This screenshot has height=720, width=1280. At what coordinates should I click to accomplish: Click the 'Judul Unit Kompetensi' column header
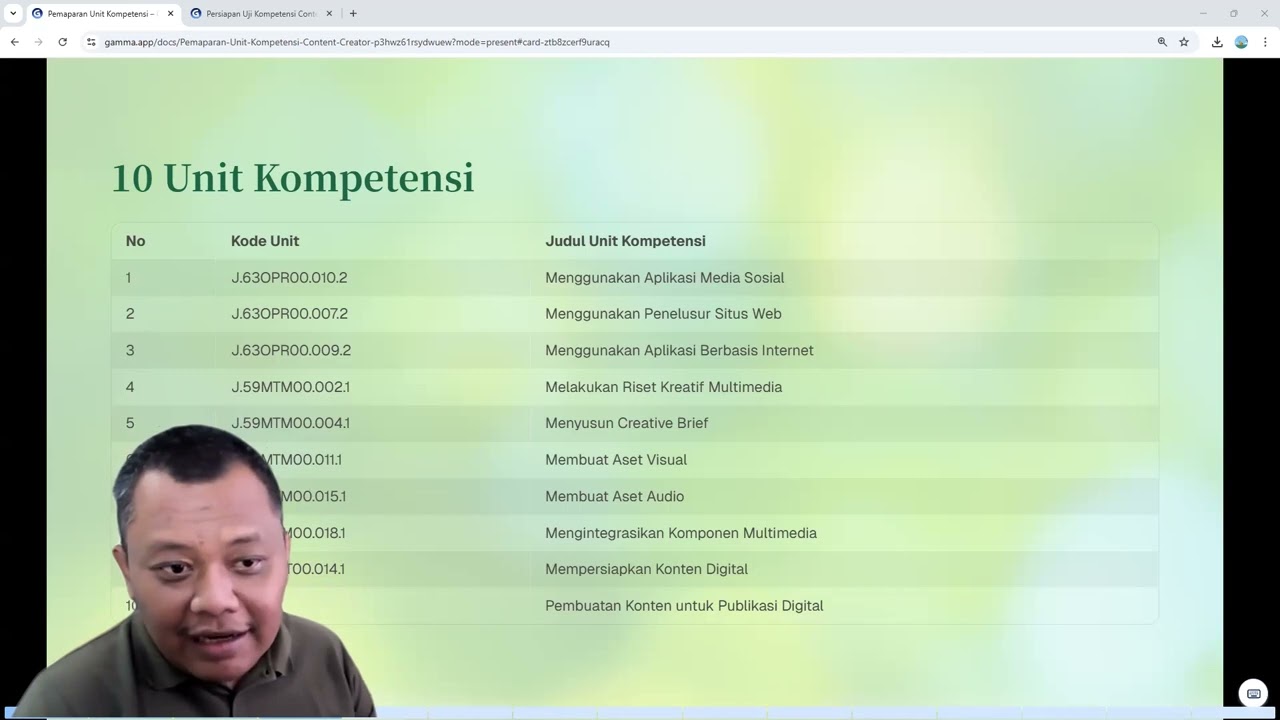[625, 241]
